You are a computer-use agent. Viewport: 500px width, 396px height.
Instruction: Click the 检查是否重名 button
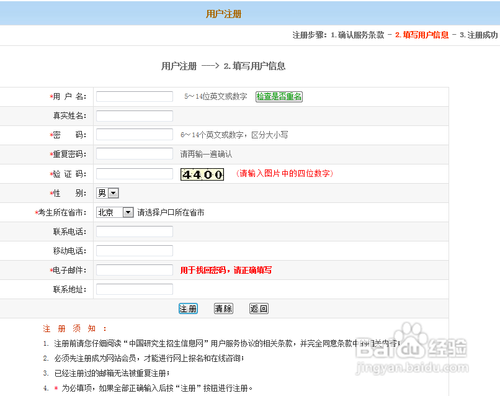279,96
